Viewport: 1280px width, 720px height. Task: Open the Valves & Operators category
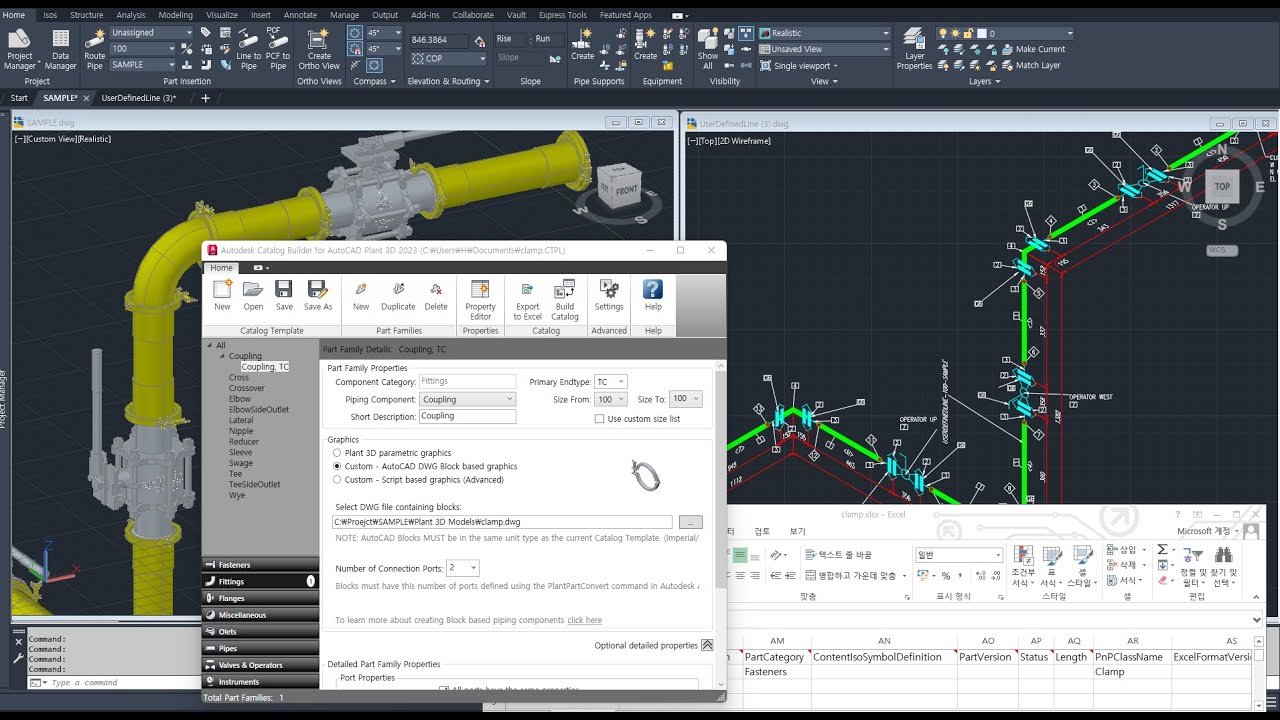point(260,665)
